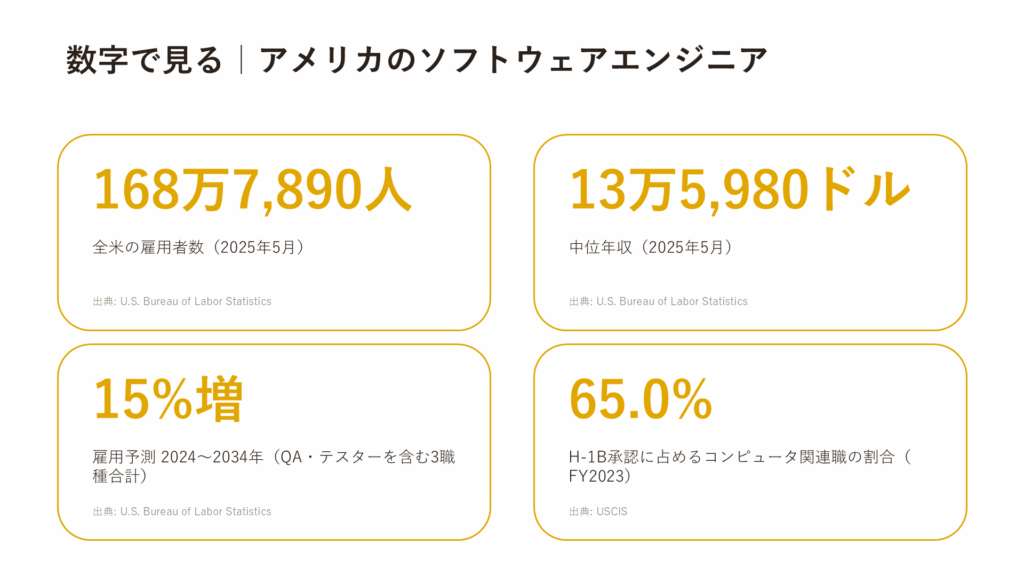This screenshot has width=1024, height=576.
Task: Click the FY2023） text in the H-1B card
Action: point(600,477)
